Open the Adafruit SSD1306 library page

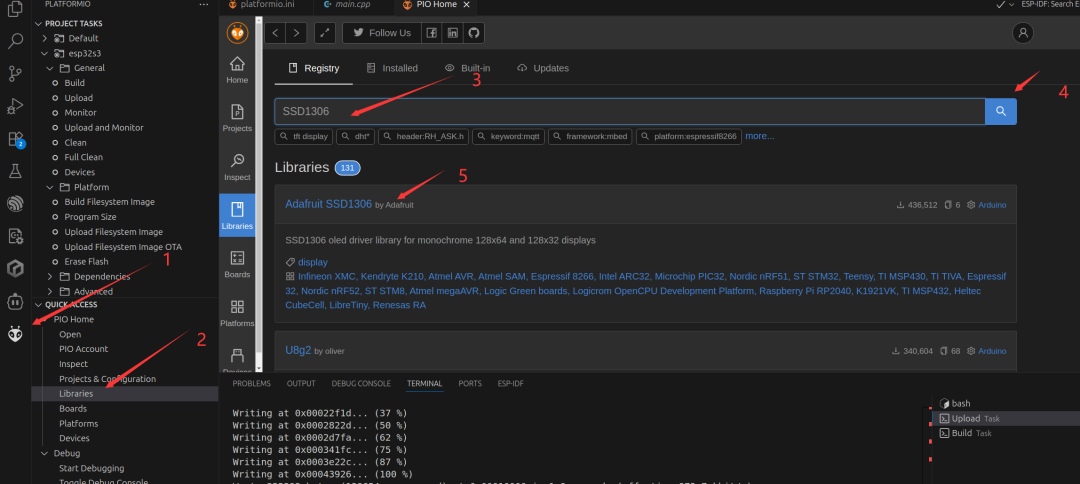329,204
